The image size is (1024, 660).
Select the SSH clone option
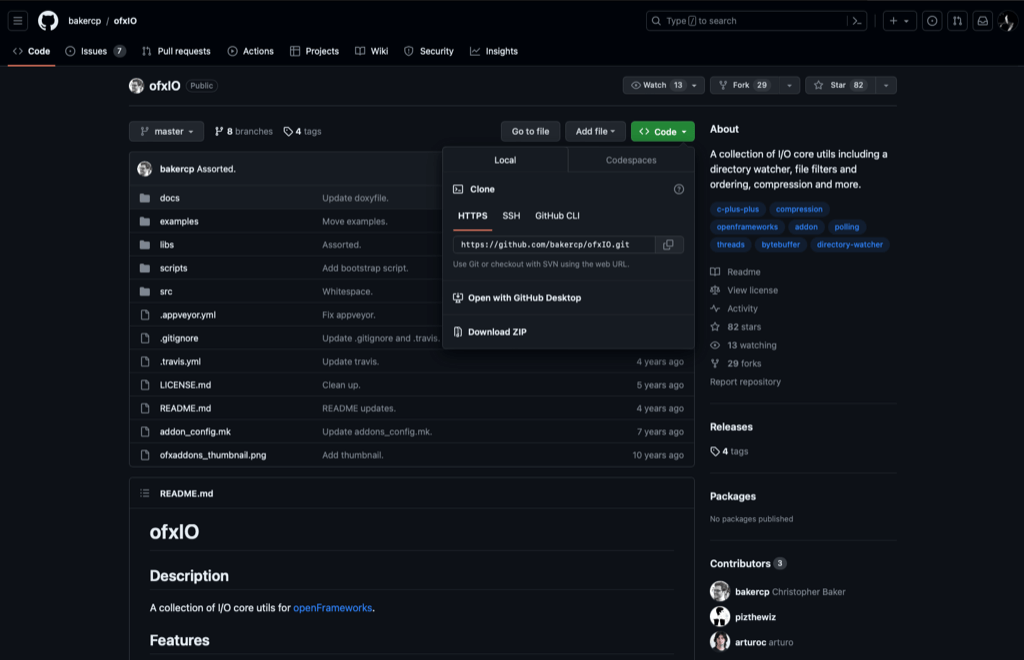[x=511, y=215]
